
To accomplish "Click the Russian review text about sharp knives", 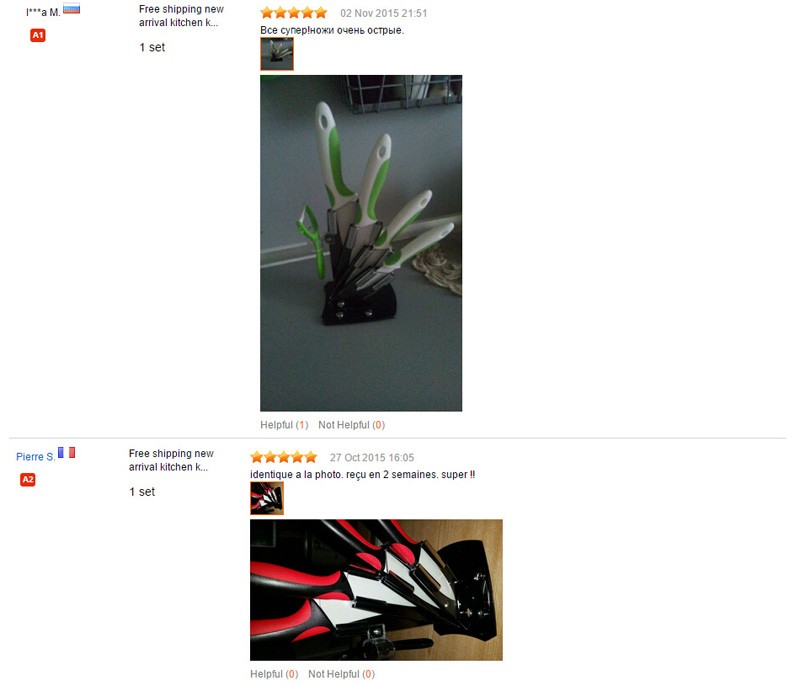I will (x=332, y=30).
